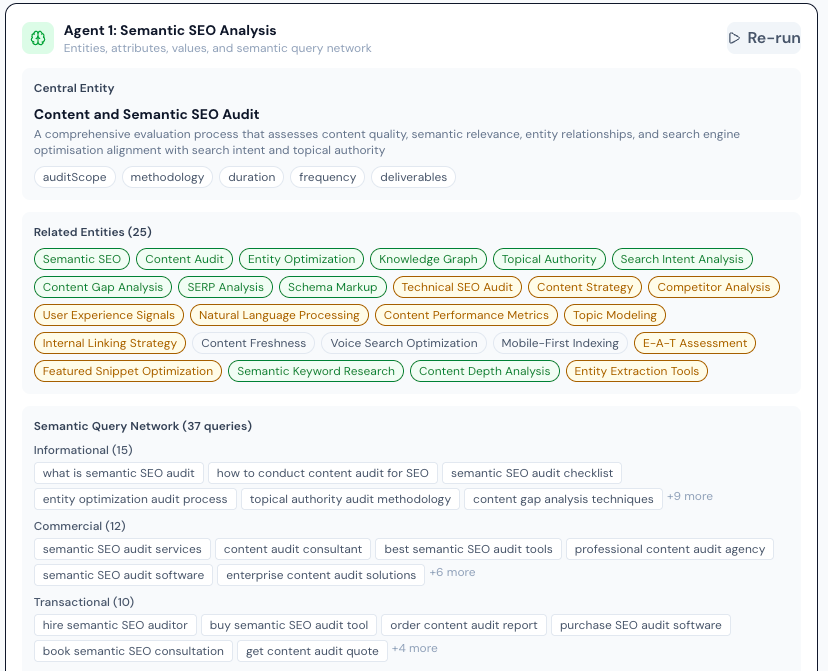This screenshot has height=671, width=828.
Task: Click the Search Intent Analysis tag
Action: [682, 259]
